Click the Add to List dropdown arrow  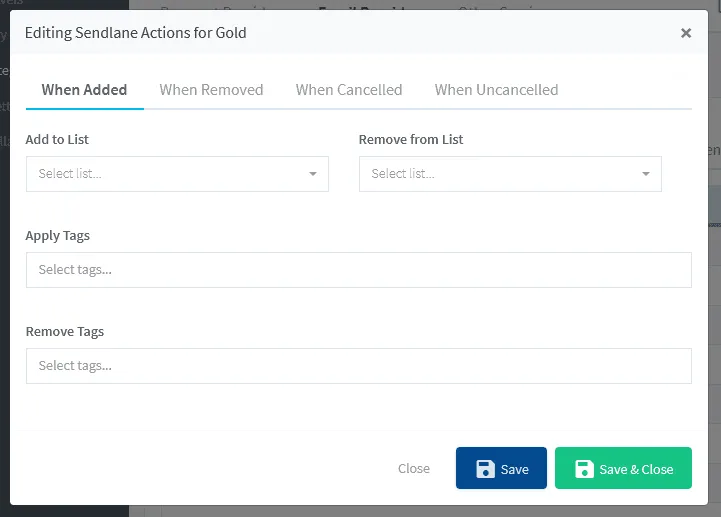point(312,174)
